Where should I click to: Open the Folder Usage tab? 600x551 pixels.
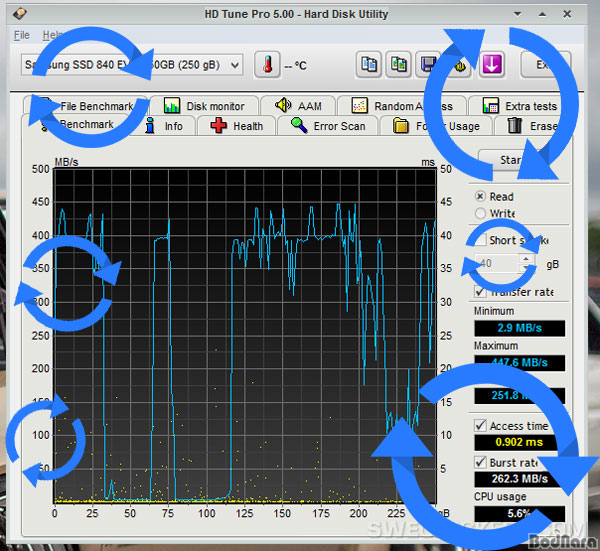[436, 126]
